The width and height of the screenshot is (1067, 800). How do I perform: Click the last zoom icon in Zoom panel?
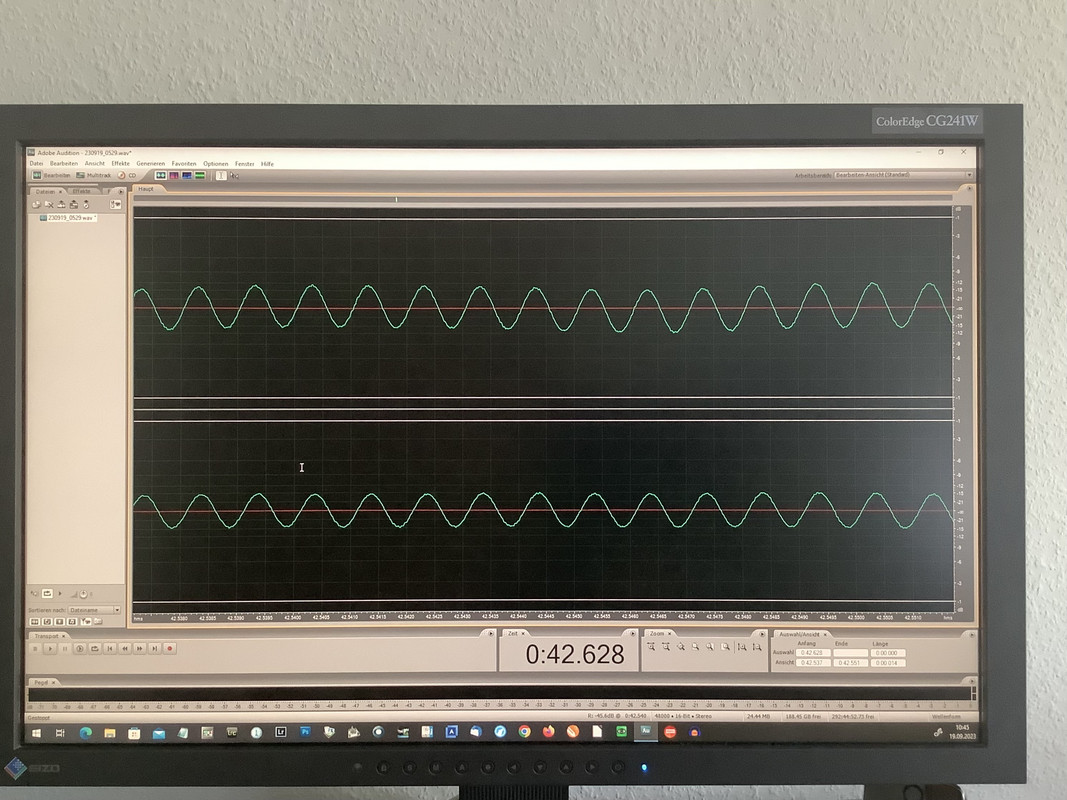click(757, 647)
